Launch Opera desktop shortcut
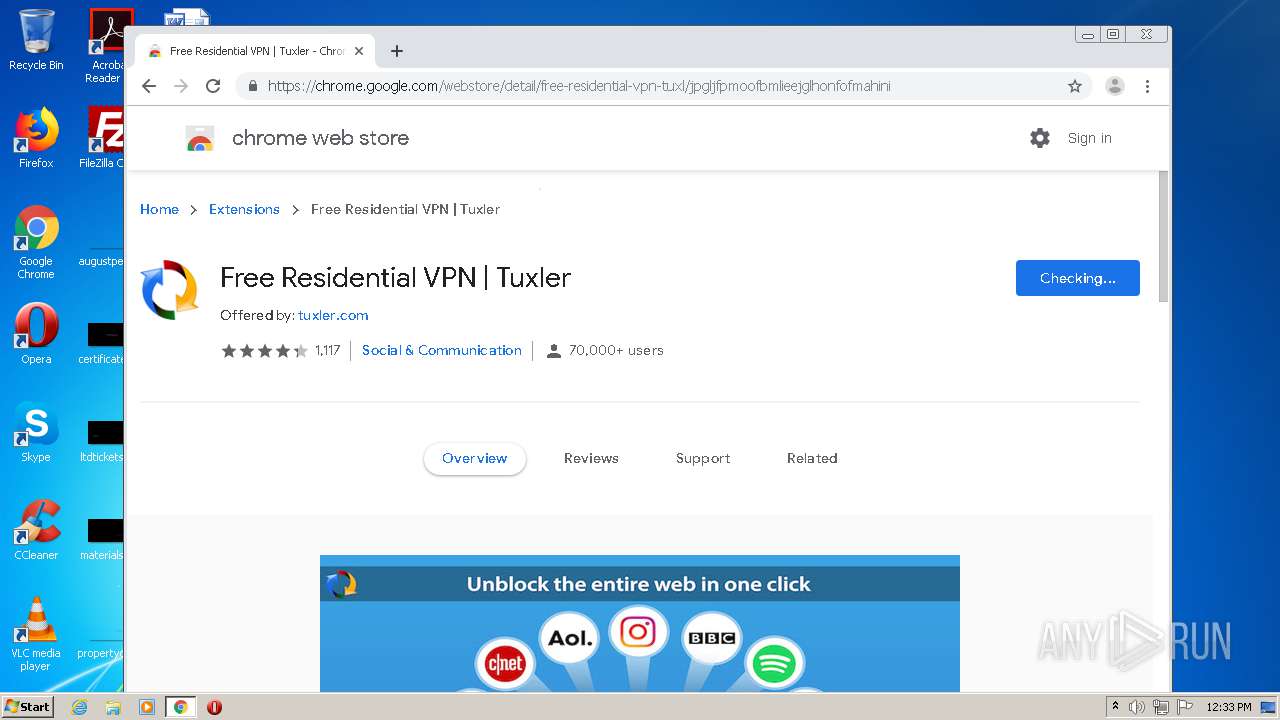Image resolution: width=1280 pixels, height=720 pixels. [36, 335]
